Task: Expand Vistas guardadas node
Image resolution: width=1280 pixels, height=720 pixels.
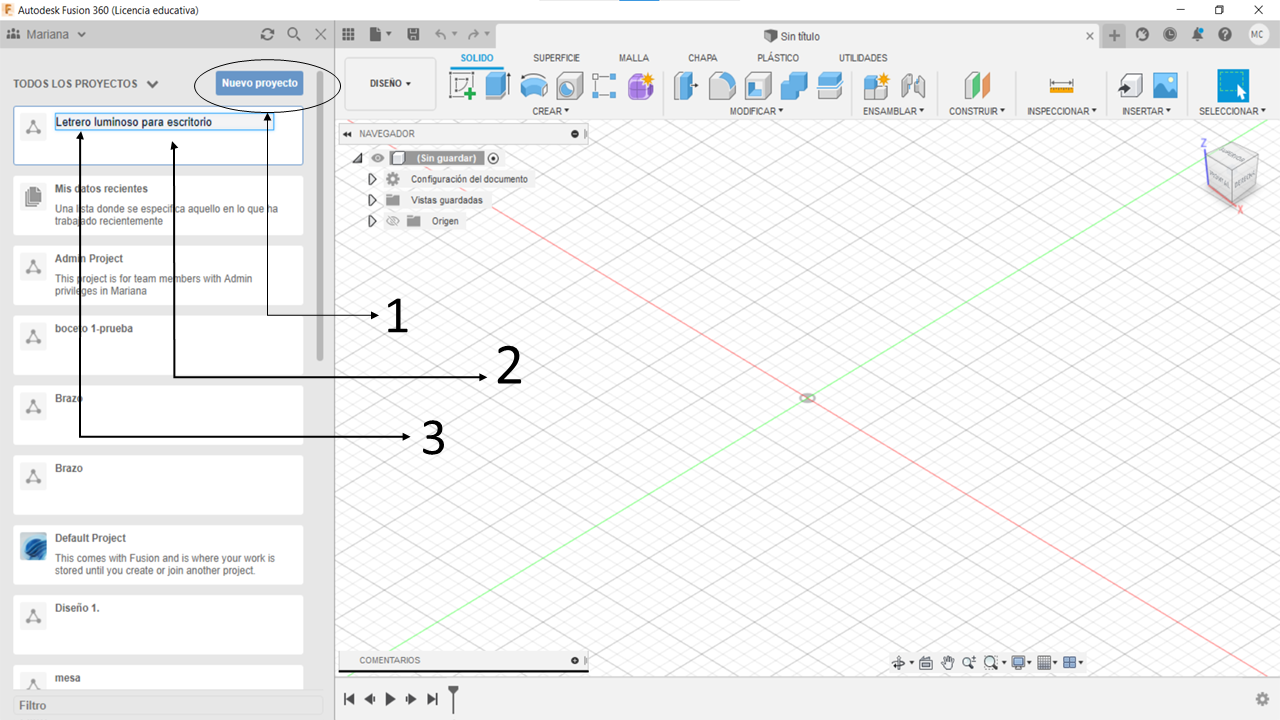Action: point(373,200)
